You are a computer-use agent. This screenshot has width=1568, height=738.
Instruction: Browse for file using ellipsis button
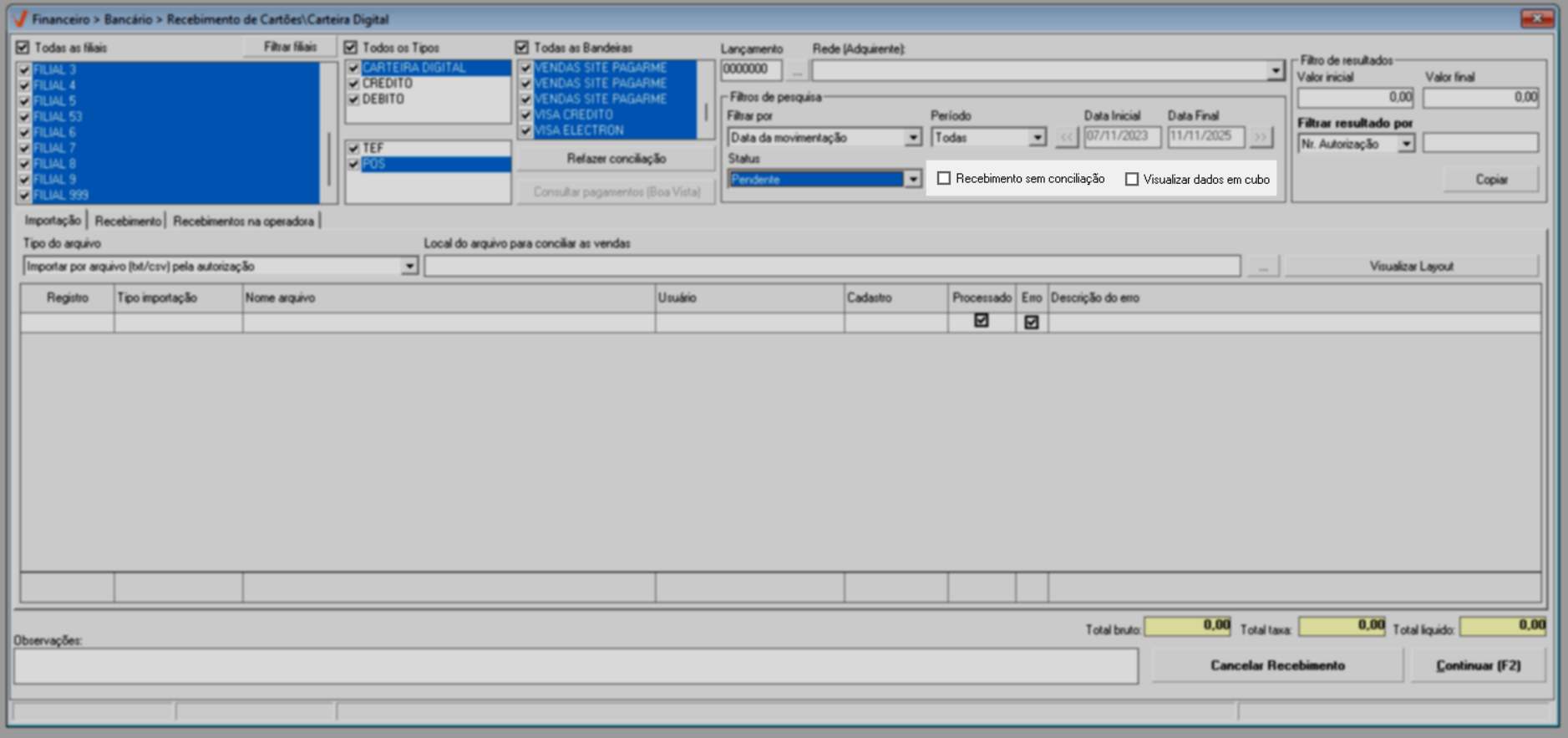coord(1262,267)
